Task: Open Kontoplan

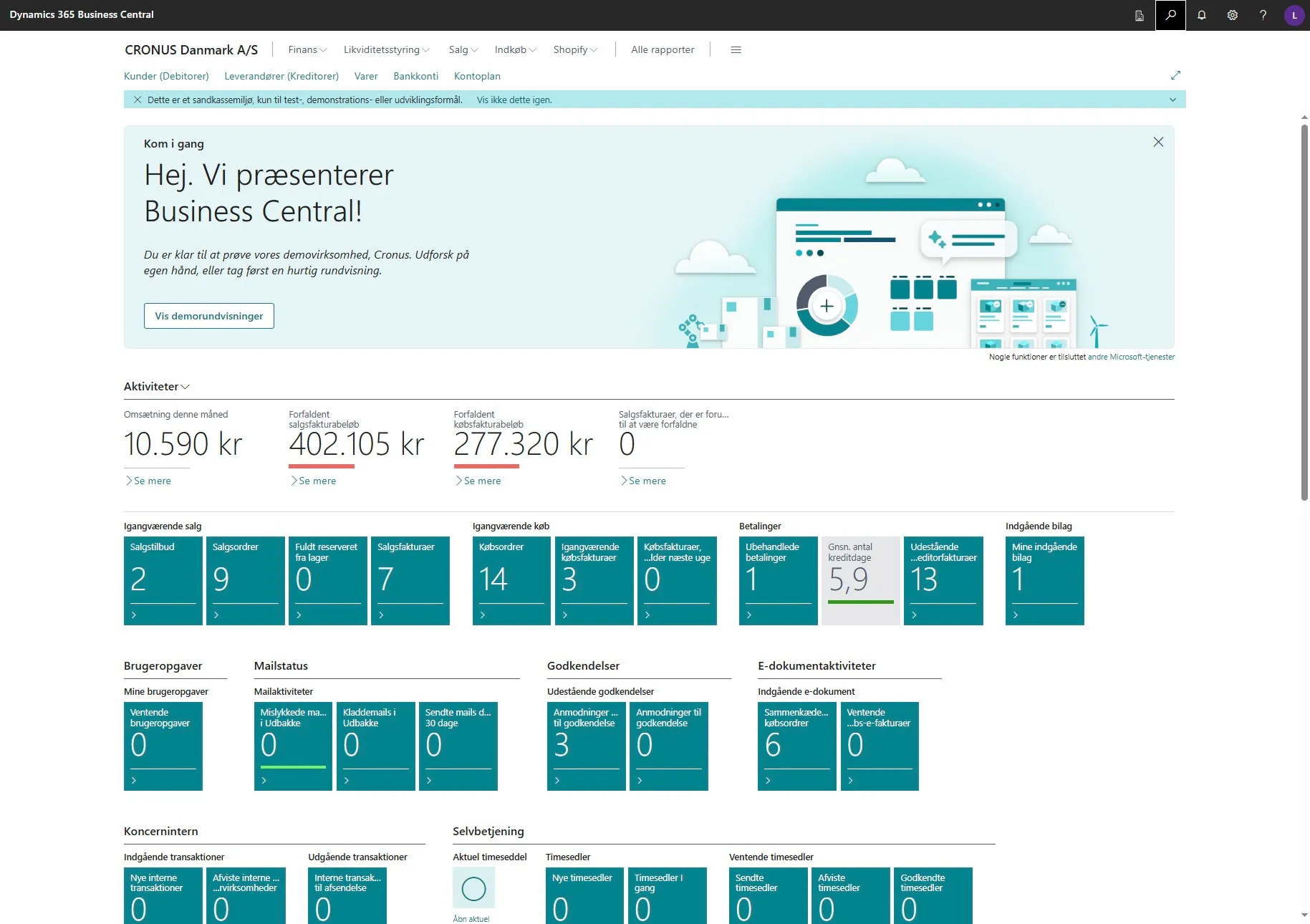Action: pyautogui.click(x=477, y=76)
